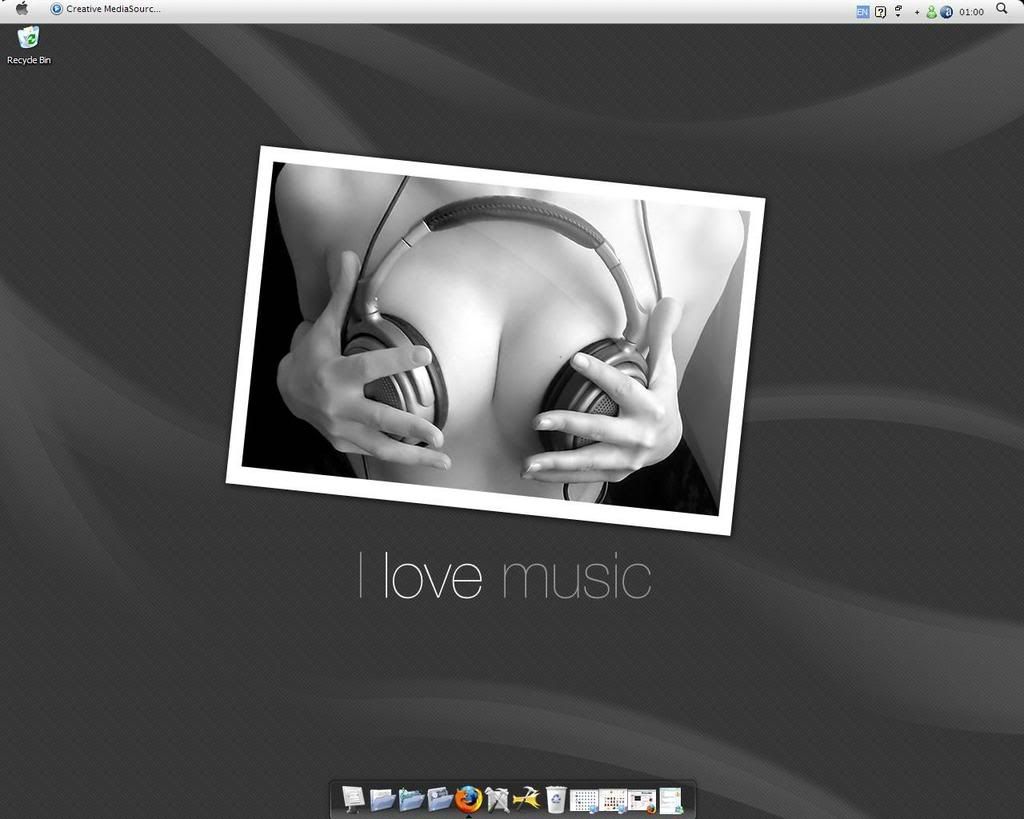The width and height of the screenshot is (1024, 819).
Task: Open the magnifying glass search
Action: click(x=1002, y=9)
